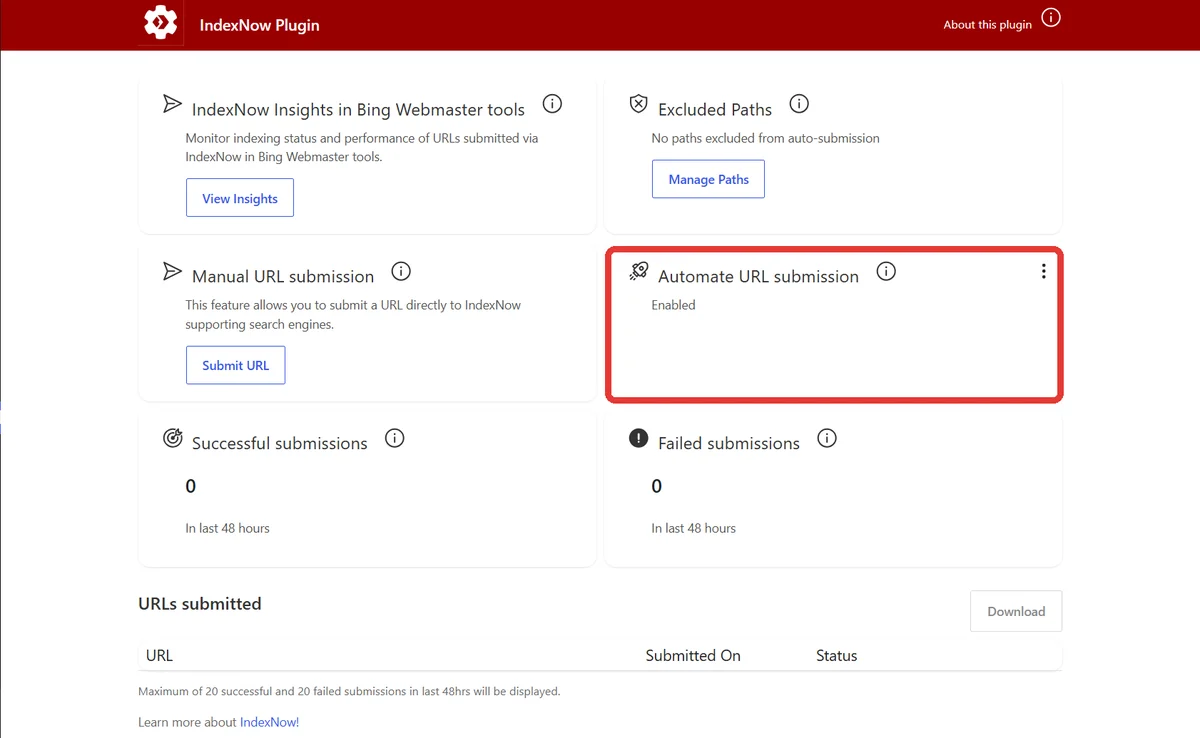The height and width of the screenshot is (738, 1200).
Task: Show info for Successful submissions
Action: 395,438
